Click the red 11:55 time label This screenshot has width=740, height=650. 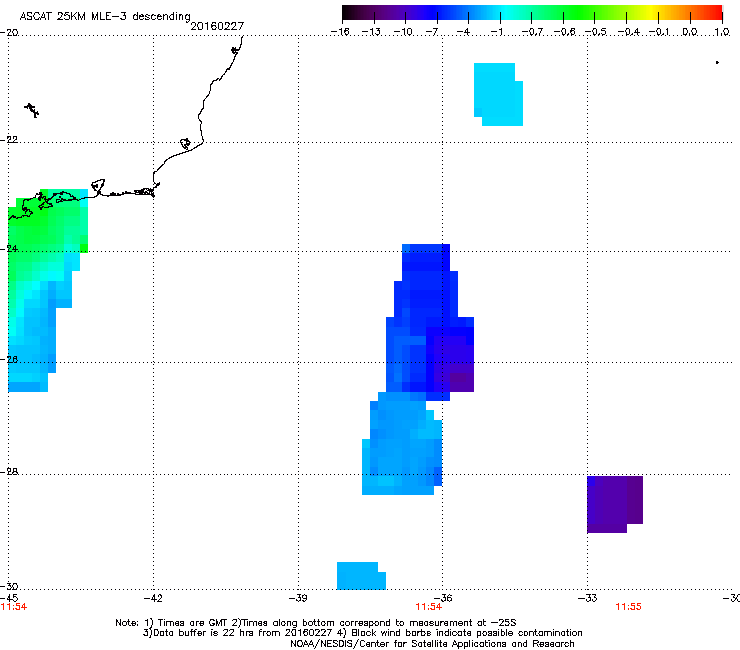click(628, 607)
